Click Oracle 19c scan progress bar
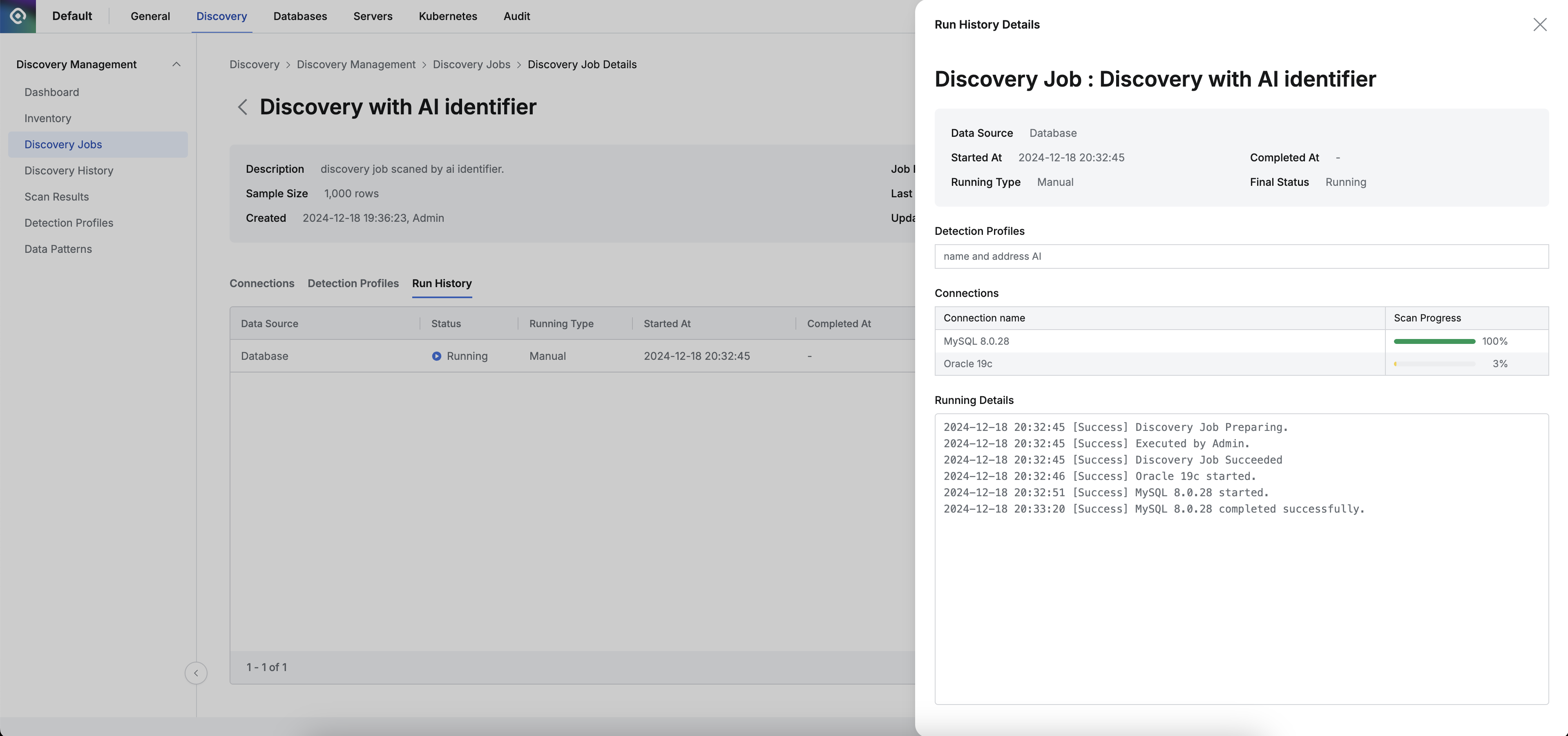Viewport: 1568px width, 736px height. (1434, 364)
